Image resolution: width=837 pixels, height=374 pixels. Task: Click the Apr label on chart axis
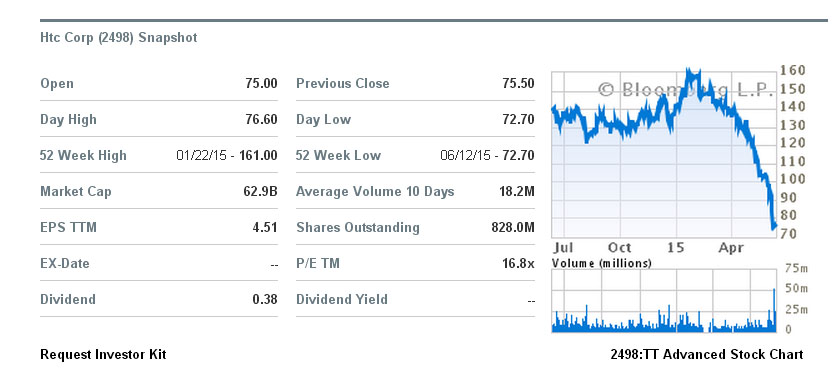point(731,248)
